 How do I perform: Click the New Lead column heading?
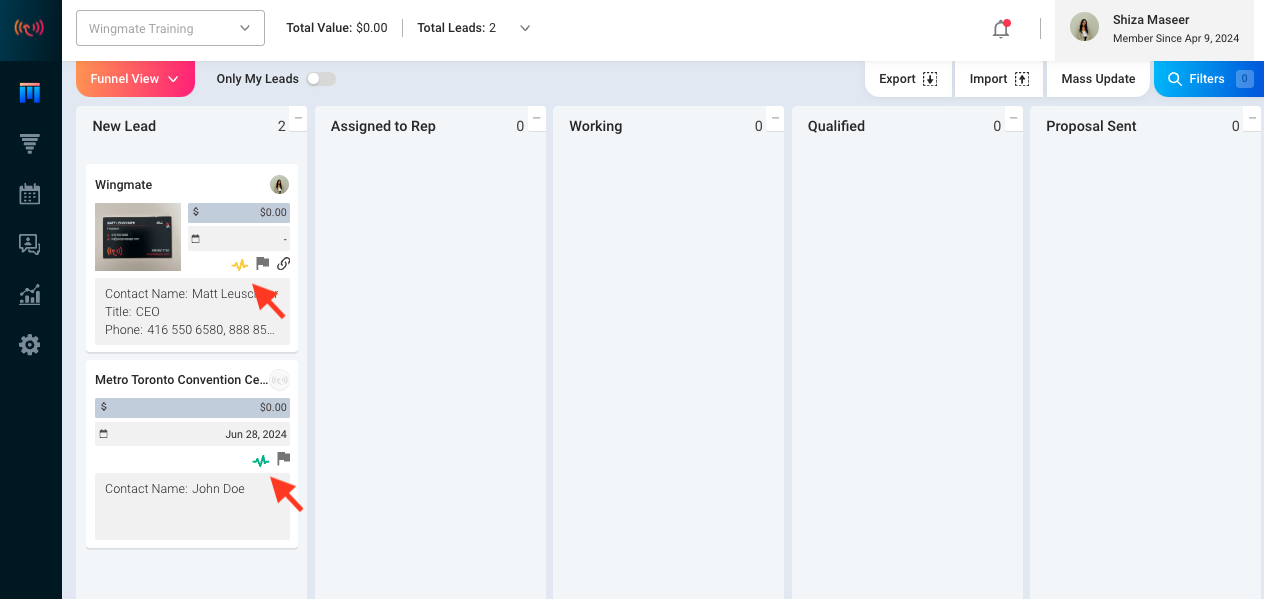[124, 126]
